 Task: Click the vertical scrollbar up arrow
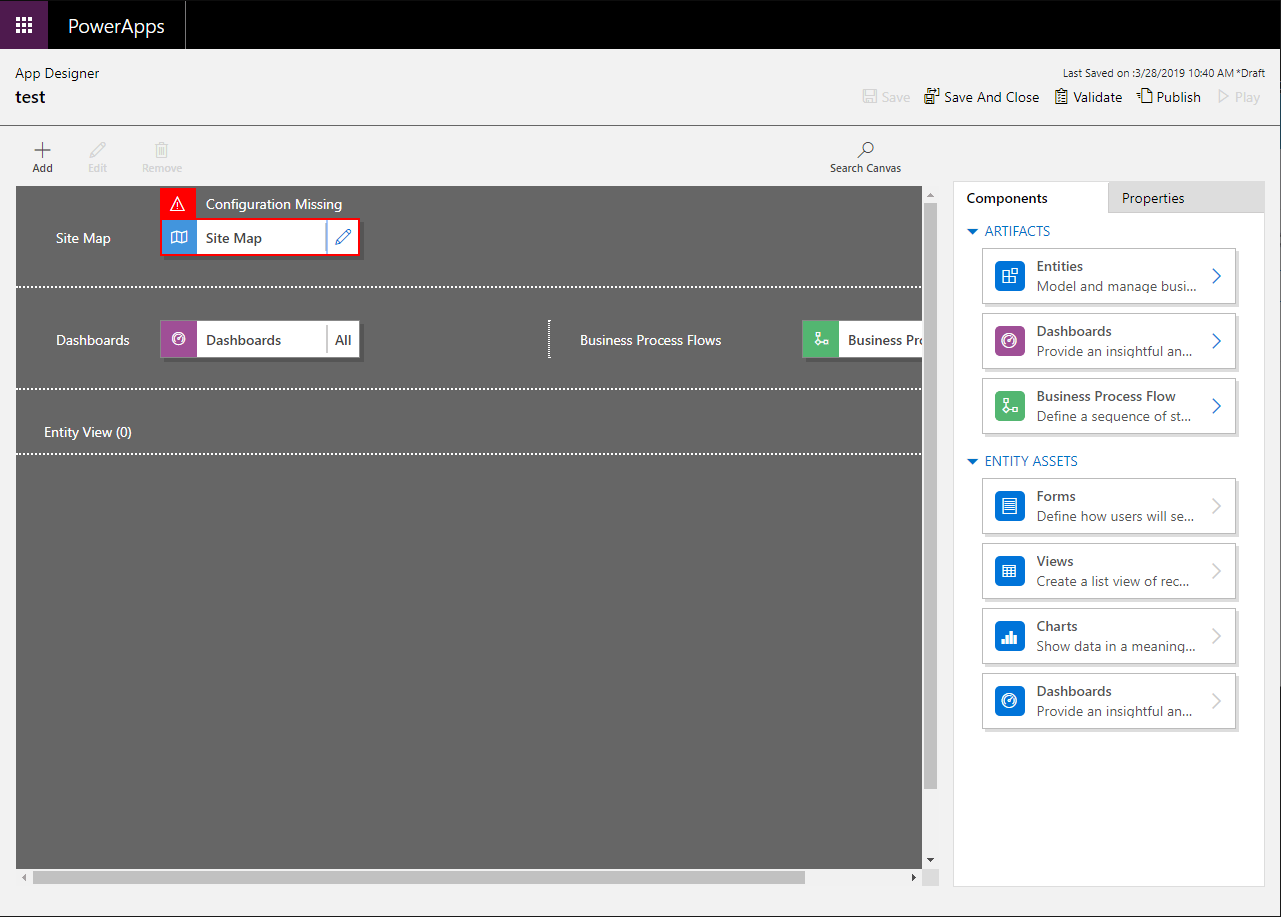click(x=930, y=195)
